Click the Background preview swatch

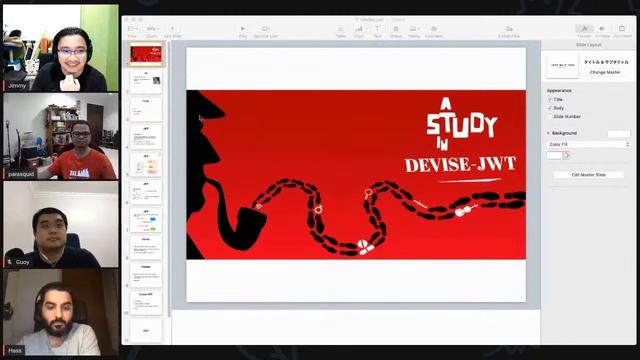[619, 133]
